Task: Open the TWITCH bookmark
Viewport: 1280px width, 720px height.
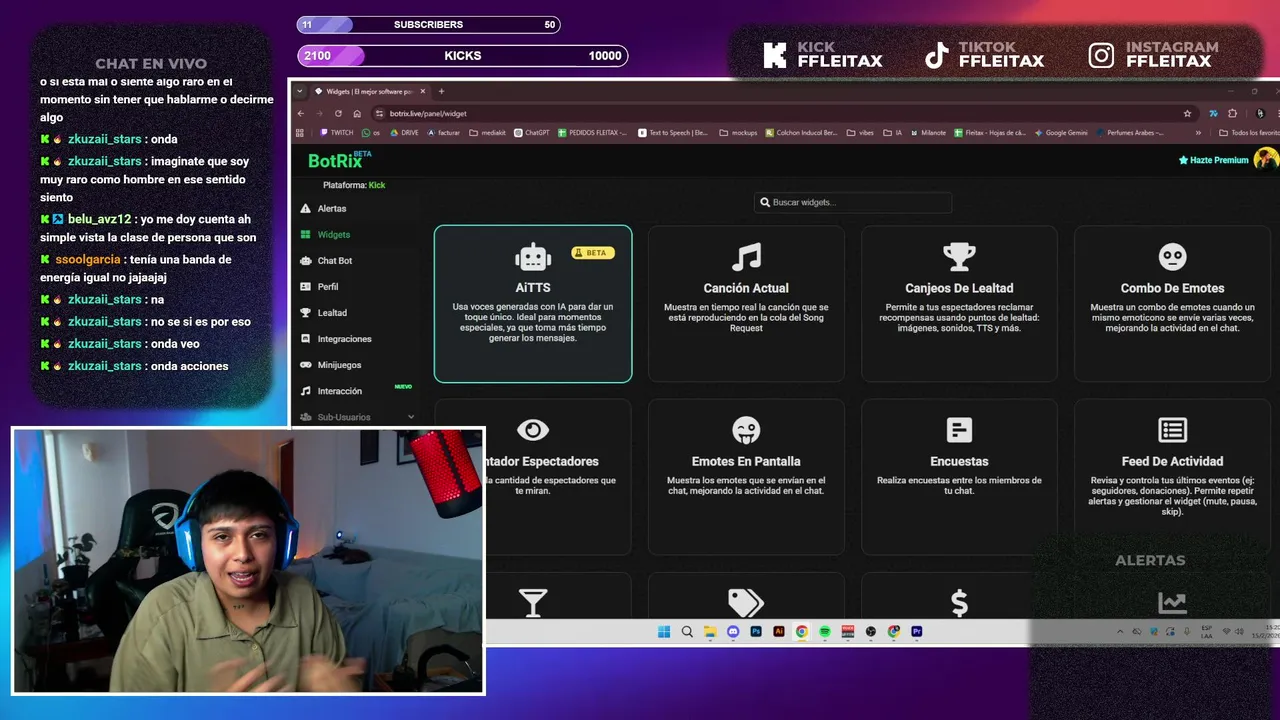Action: click(337, 132)
